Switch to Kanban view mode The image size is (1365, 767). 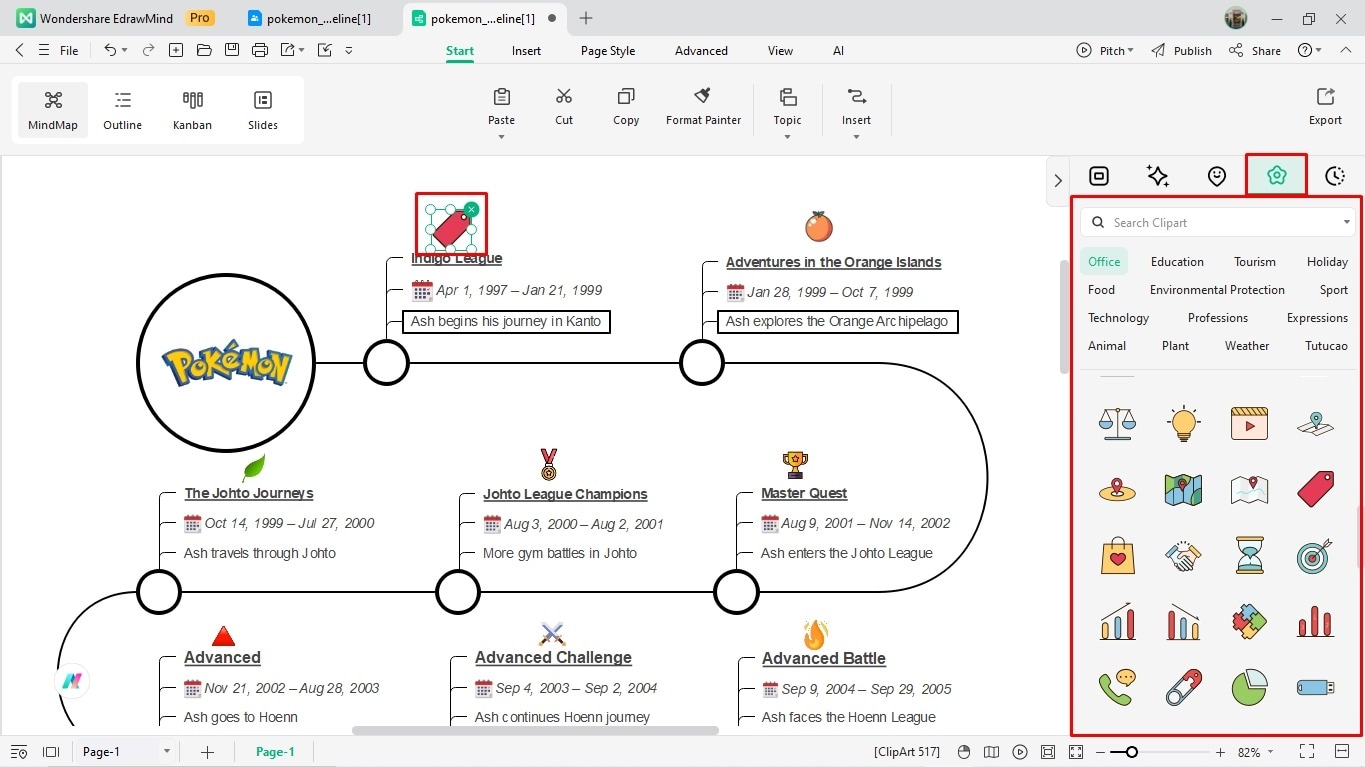pos(192,110)
